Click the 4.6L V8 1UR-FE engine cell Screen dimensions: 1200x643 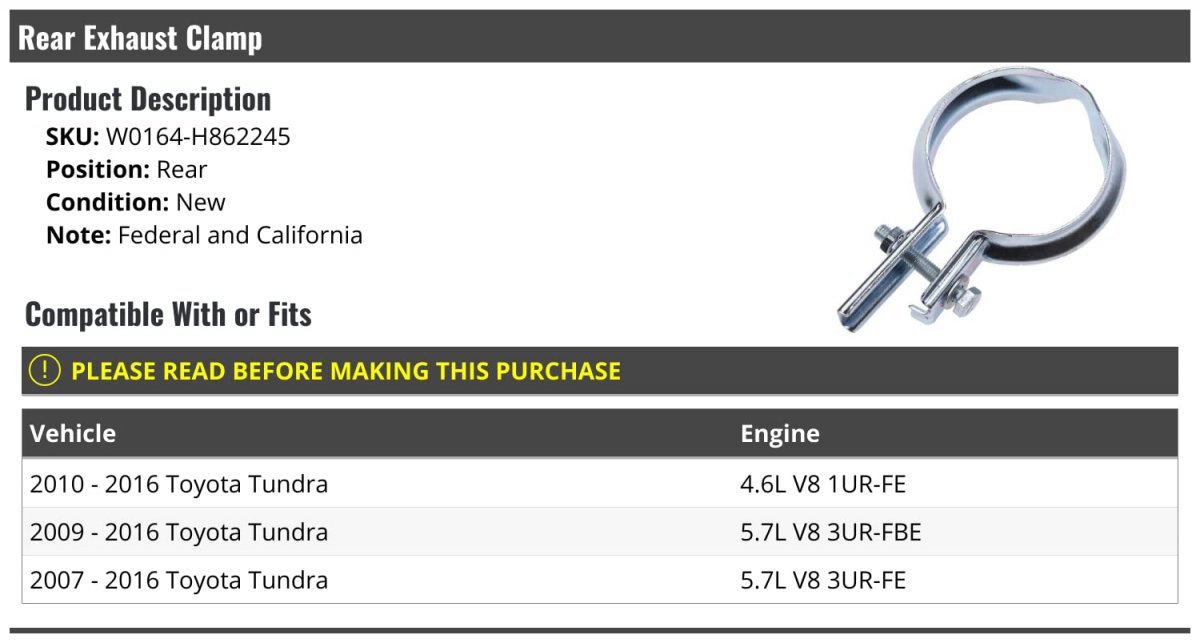pyautogui.click(x=823, y=484)
